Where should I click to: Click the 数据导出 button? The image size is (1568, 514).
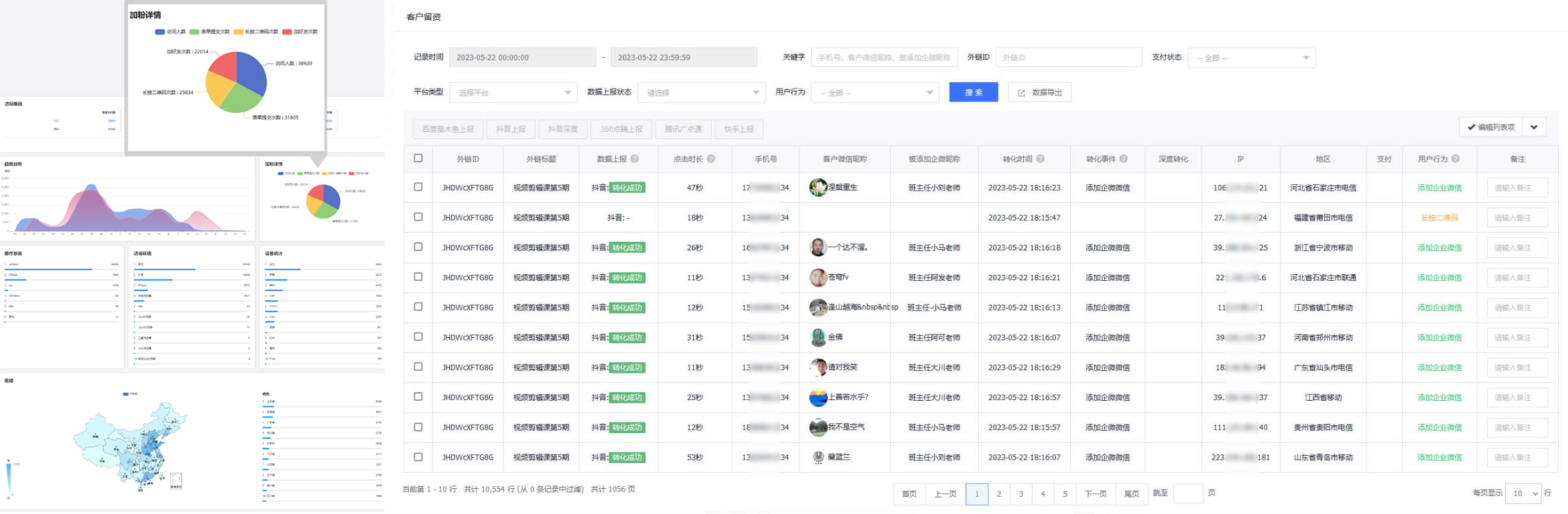pos(1040,93)
